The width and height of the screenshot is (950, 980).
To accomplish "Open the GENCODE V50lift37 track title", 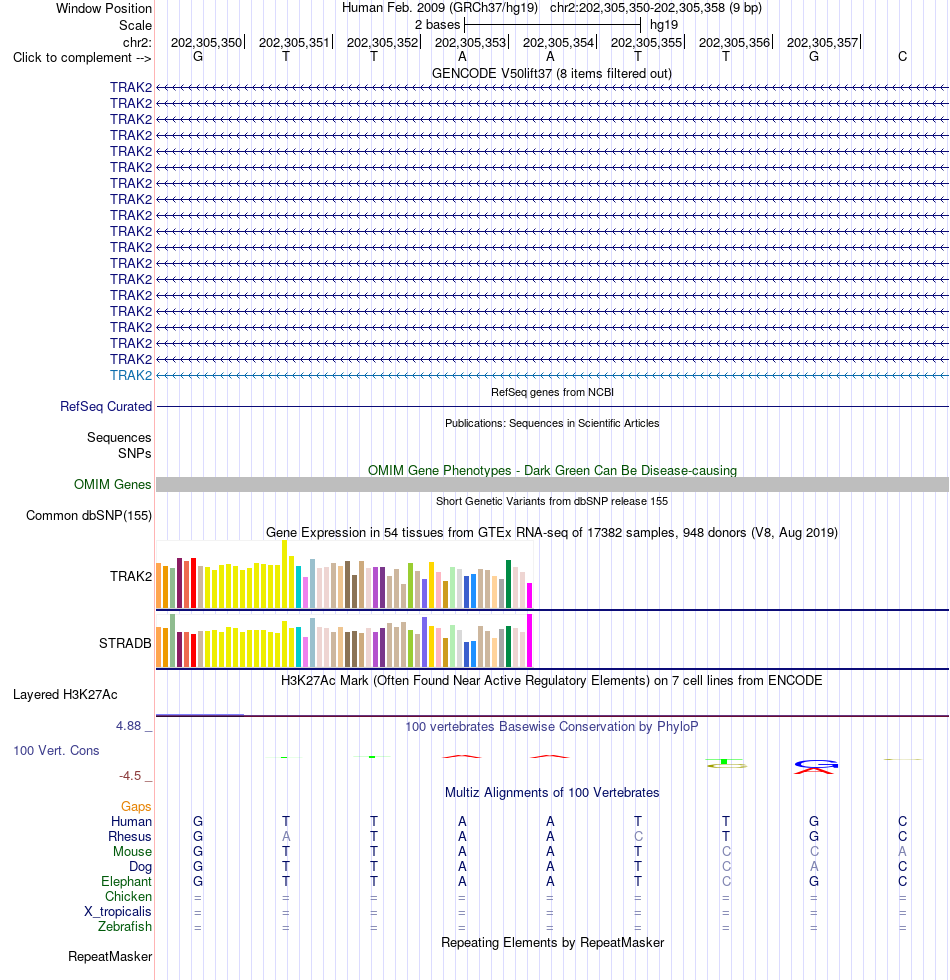I will click(x=552, y=74).
